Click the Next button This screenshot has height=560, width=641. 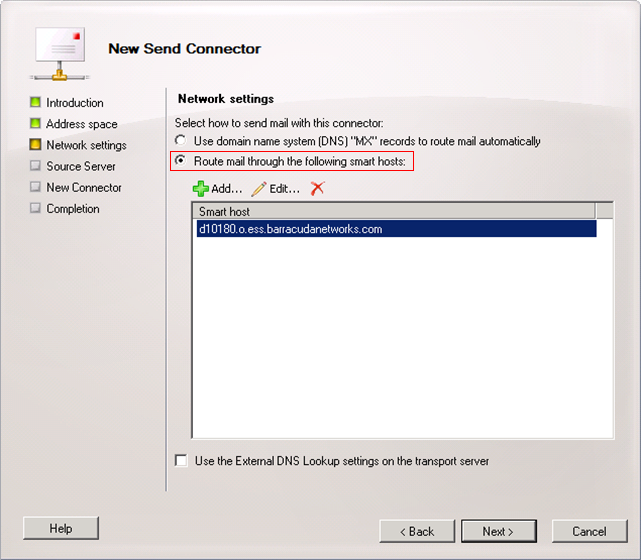click(499, 531)
